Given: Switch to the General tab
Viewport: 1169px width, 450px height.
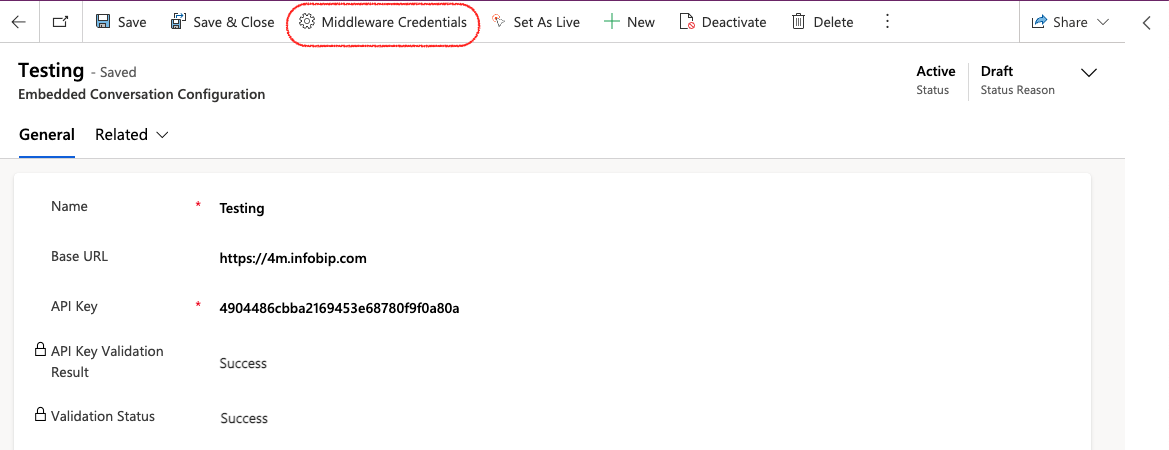Looking at the screenshot, I should 47,135.
